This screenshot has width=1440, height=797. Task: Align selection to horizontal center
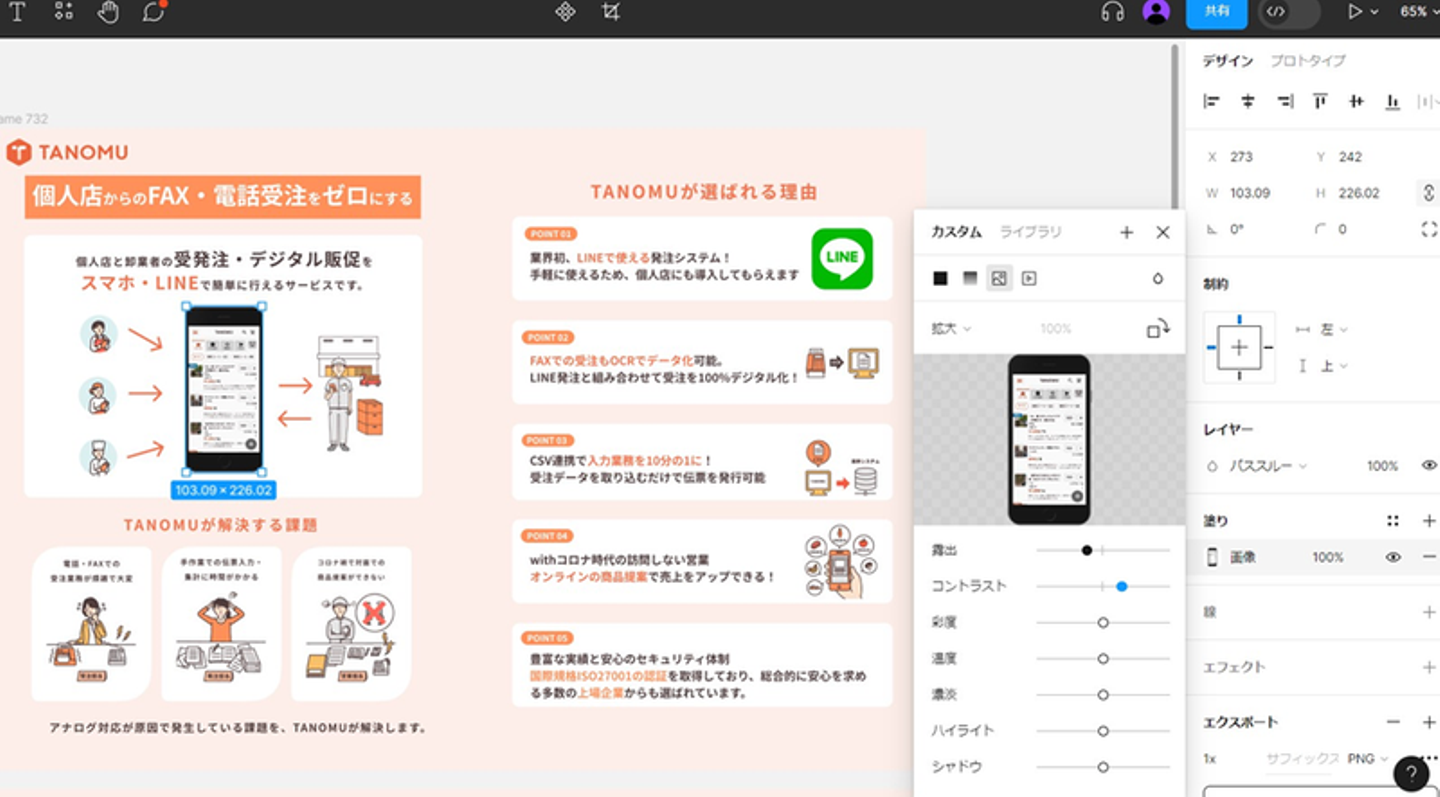[1248, 101]
